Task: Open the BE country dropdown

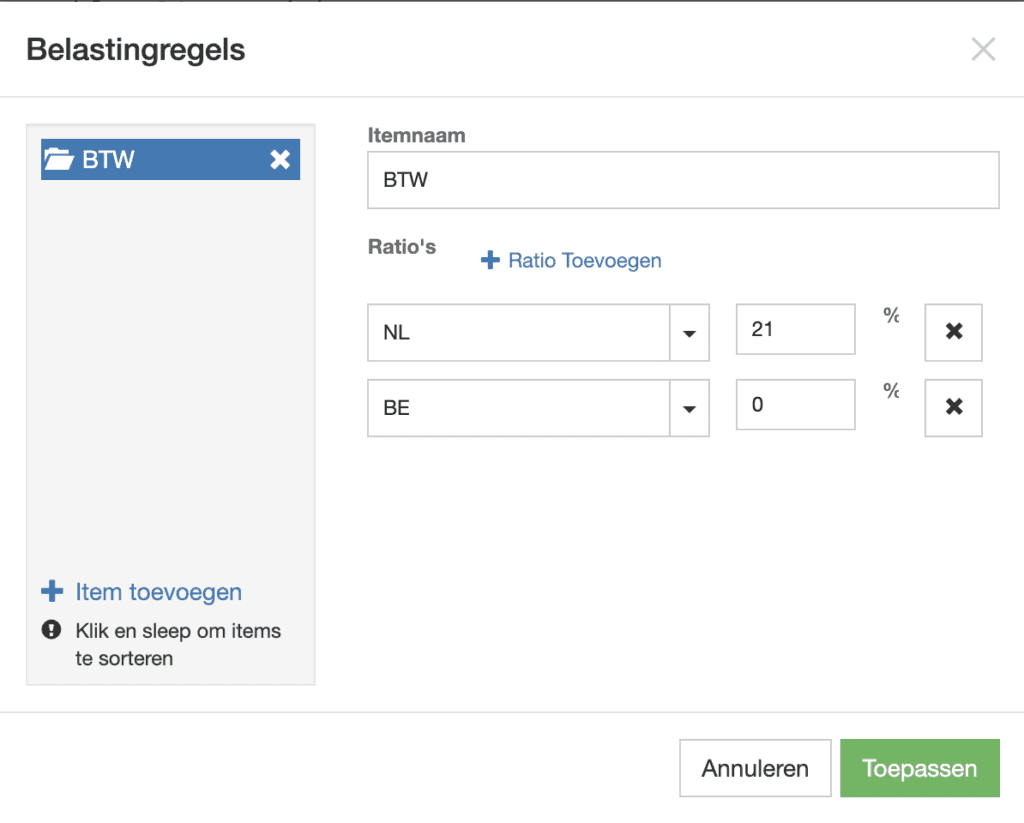Action: (538, 408)
